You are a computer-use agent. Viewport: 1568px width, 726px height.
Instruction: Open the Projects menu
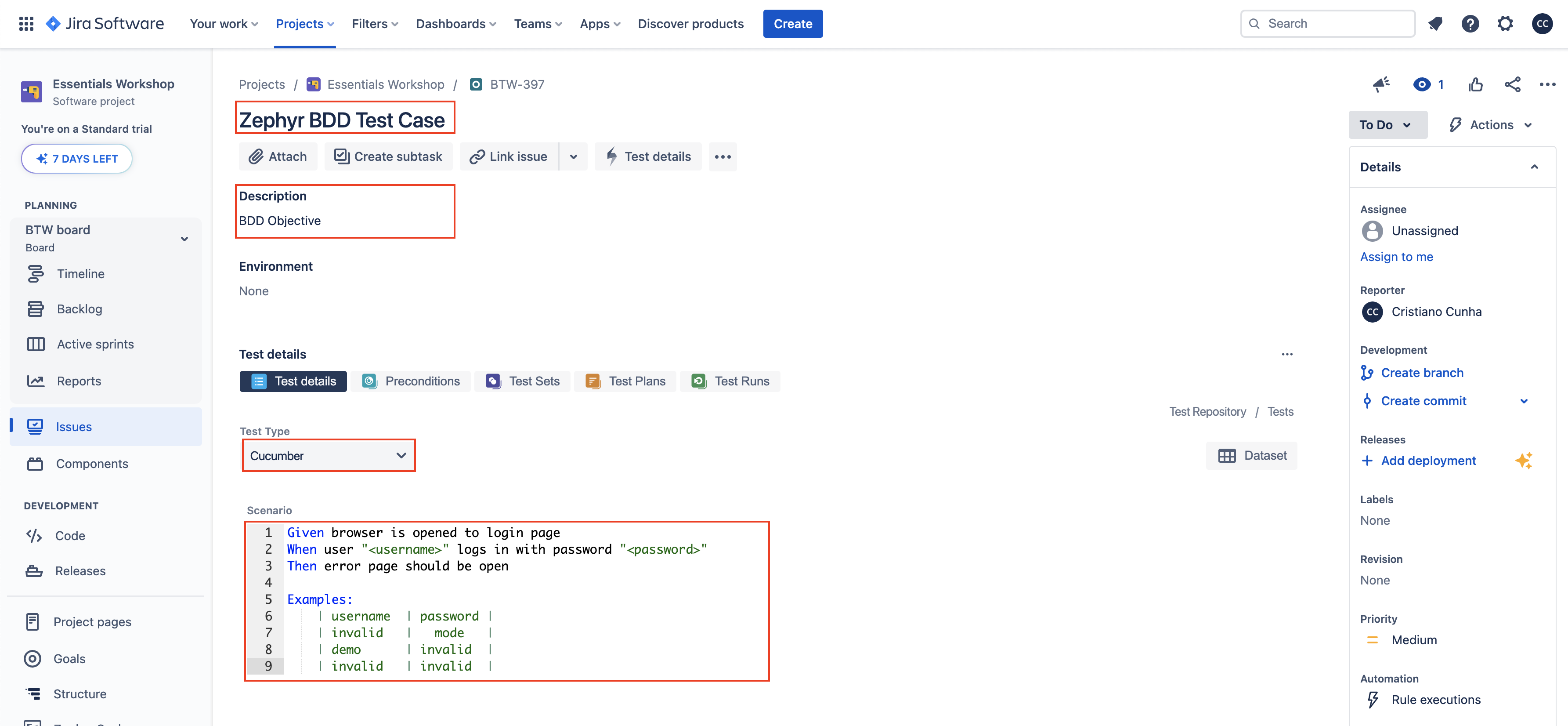(305, 24)
